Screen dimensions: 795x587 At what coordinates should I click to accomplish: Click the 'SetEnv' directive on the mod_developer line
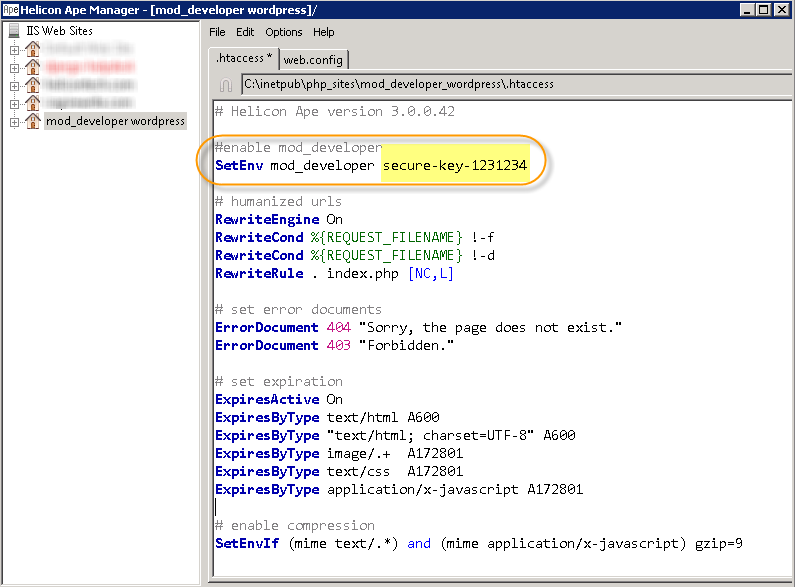[239, 166]
